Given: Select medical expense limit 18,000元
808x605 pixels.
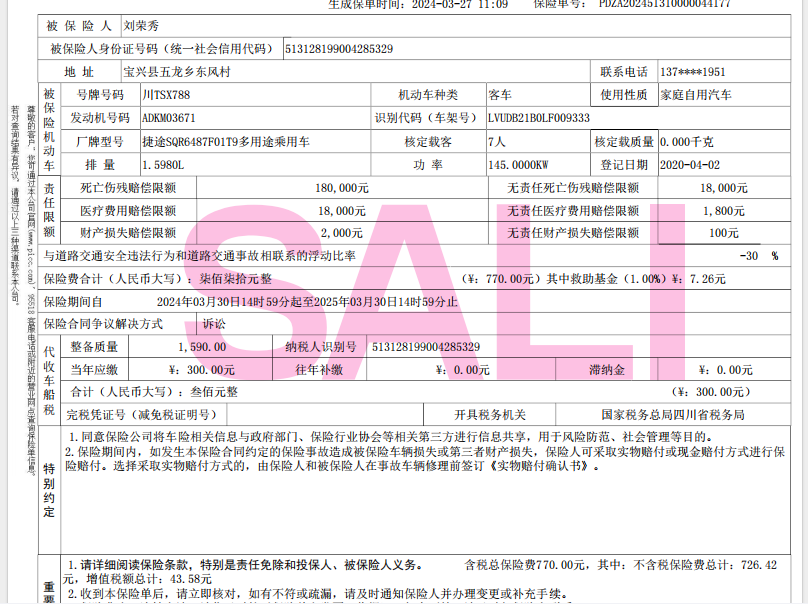Looking at the screenshot, I should click(342, 211).
